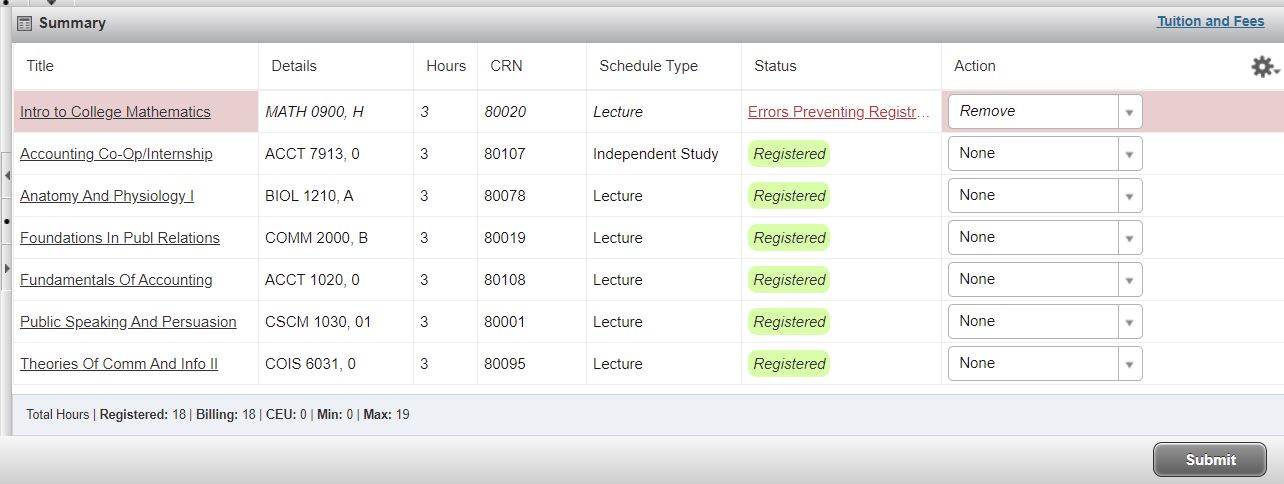Image resolution: width=1284 pixels, height=484 pixels.
Task: Sort table by Status column header
Action: [x=775, y=66]
